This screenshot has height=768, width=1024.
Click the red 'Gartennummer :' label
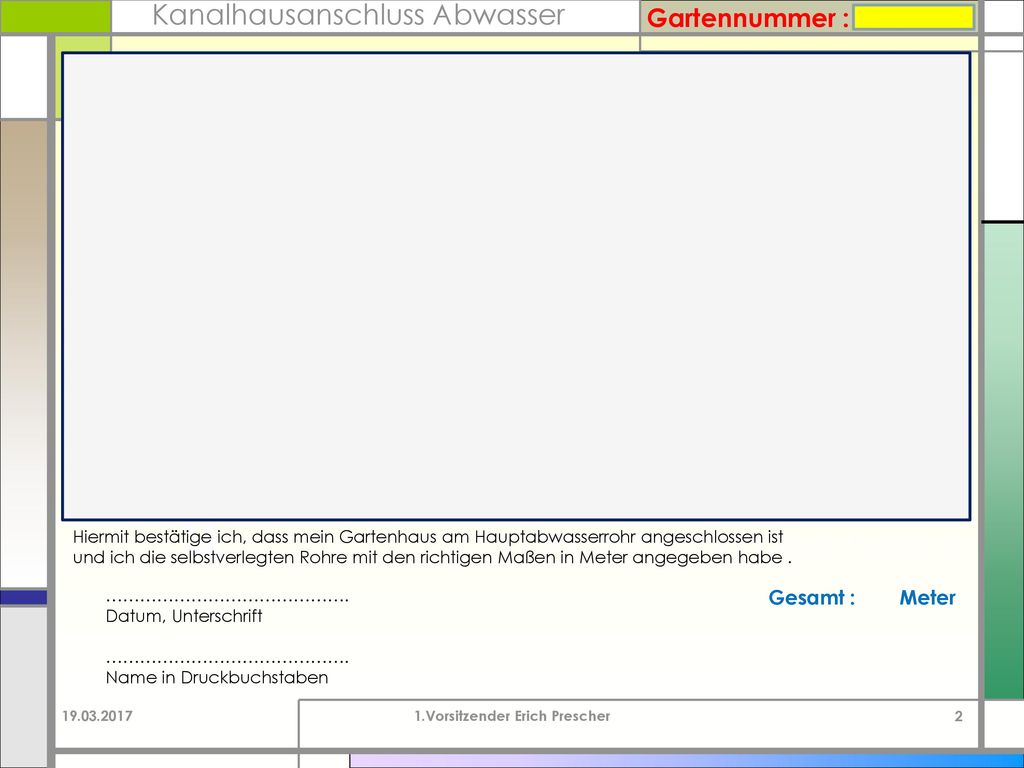[748, 18]
